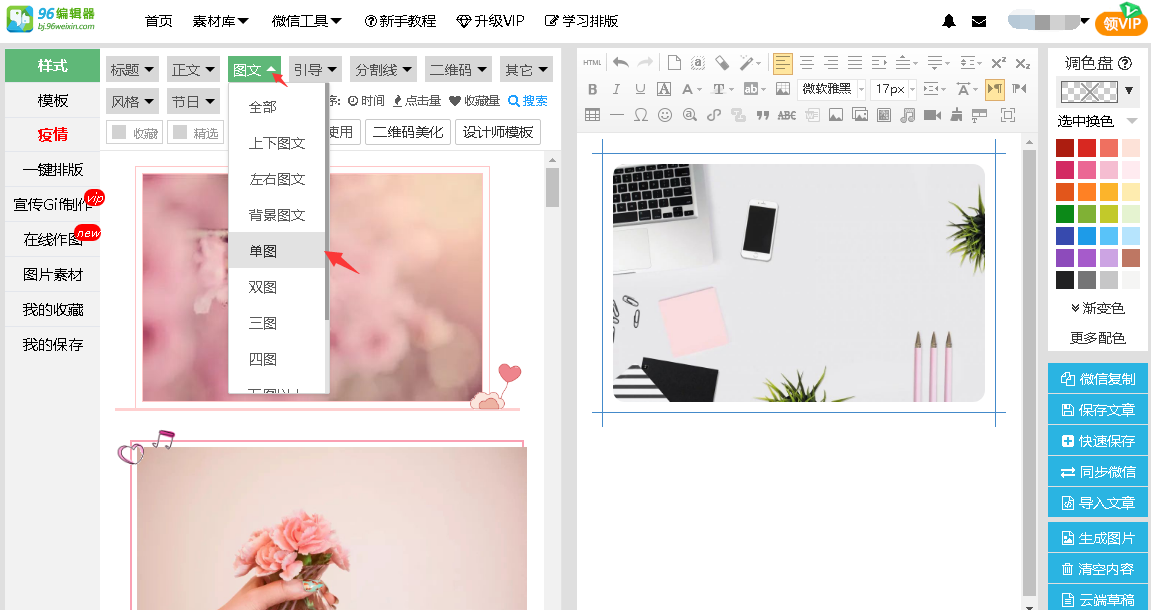Screen dimensions: 1151x610
Task: Pick the bright red color swatch
Action: tap(1087, 148)
